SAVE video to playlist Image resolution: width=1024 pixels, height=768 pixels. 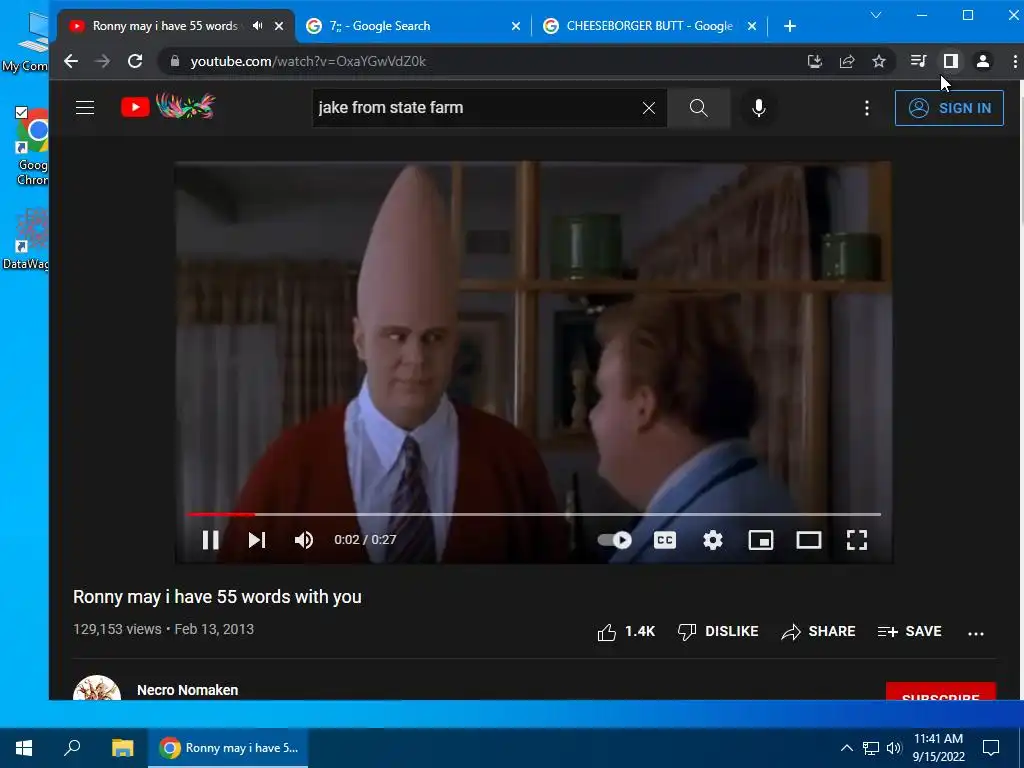coord(909,632)
